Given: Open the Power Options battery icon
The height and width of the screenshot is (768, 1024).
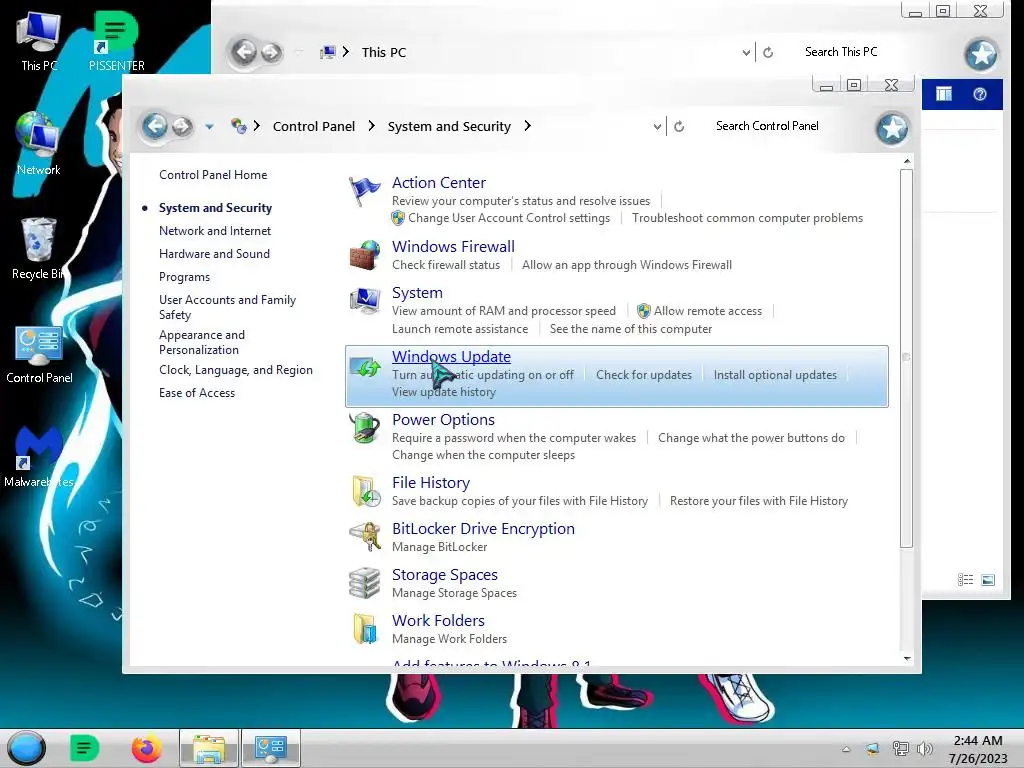Looking at the screenshot, I should tap(364, 428).
